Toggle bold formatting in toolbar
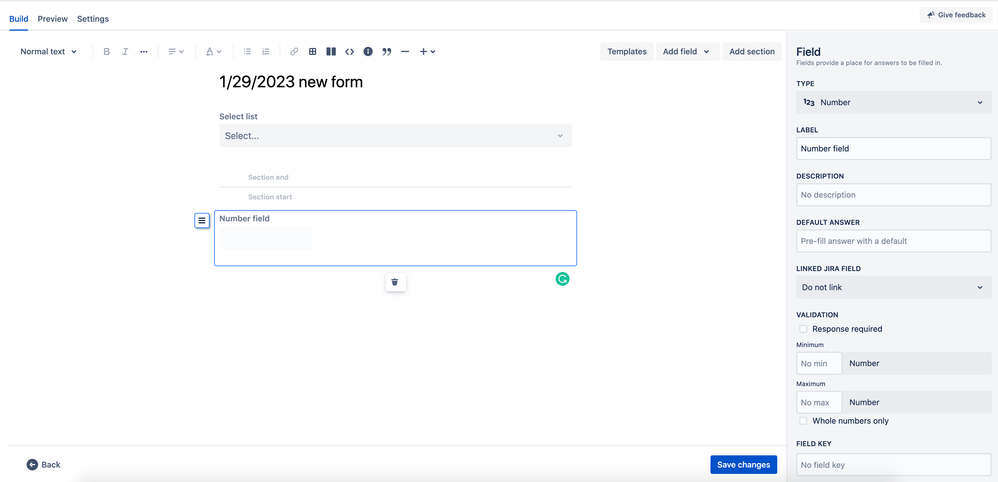Screen dimensions: 998x482 click(106, 52)
